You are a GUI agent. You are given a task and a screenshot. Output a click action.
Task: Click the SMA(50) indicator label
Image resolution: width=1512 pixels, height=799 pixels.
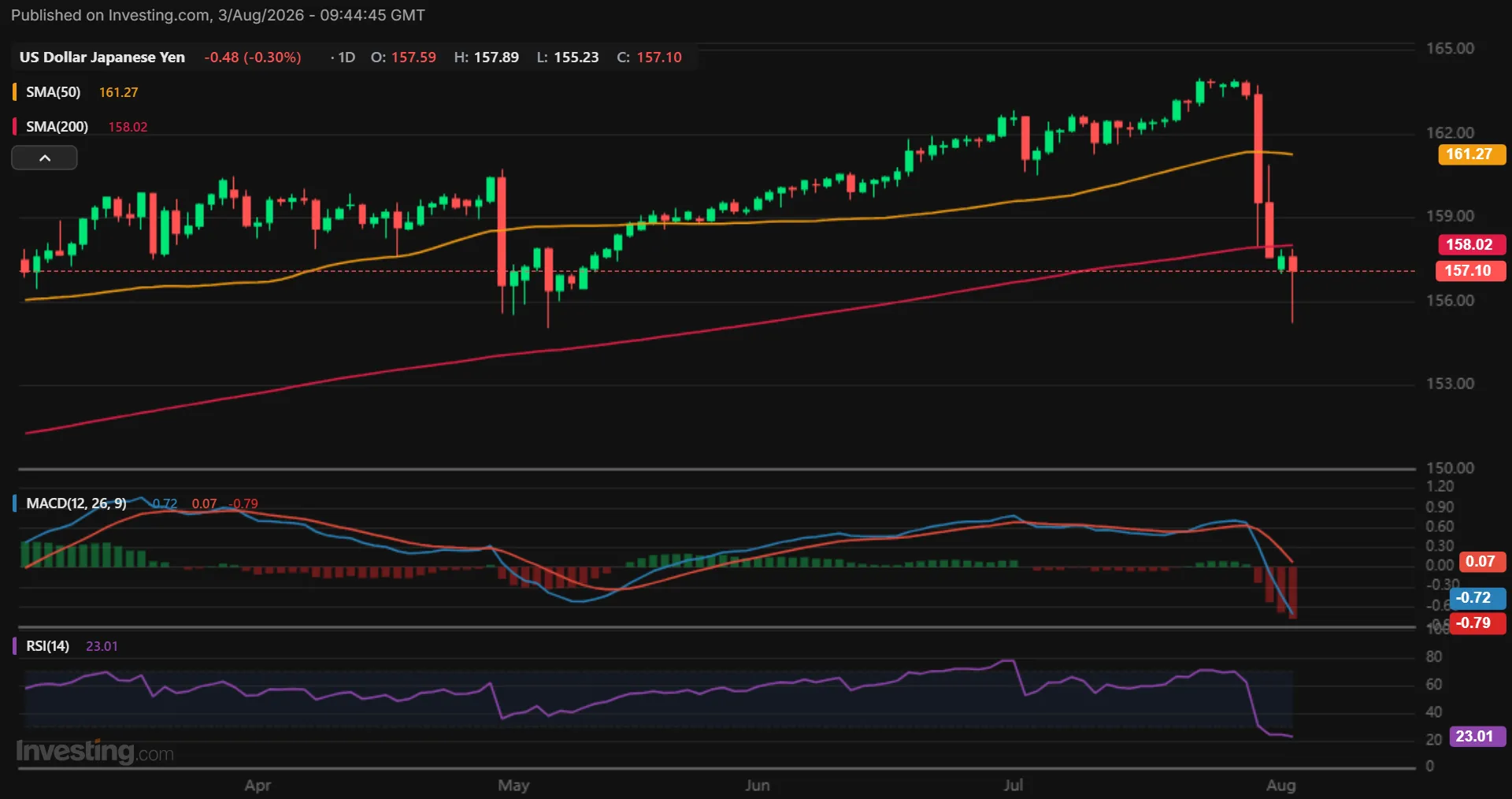click(53, 92)
